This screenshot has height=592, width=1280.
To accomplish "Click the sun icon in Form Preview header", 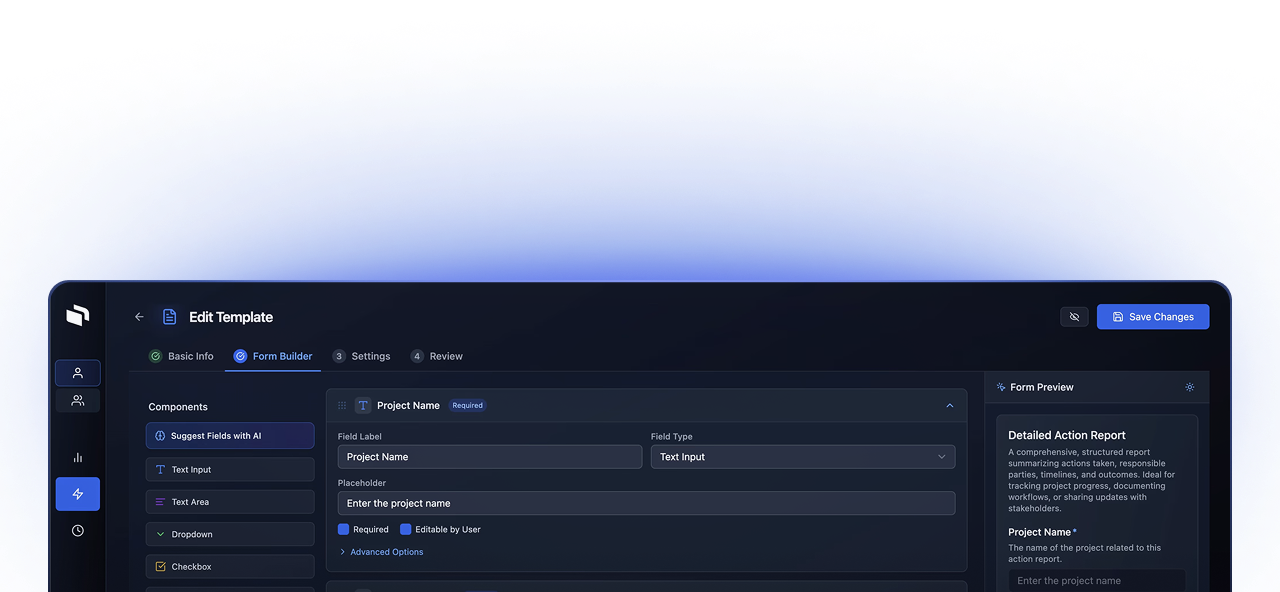I will point(1189,387).
